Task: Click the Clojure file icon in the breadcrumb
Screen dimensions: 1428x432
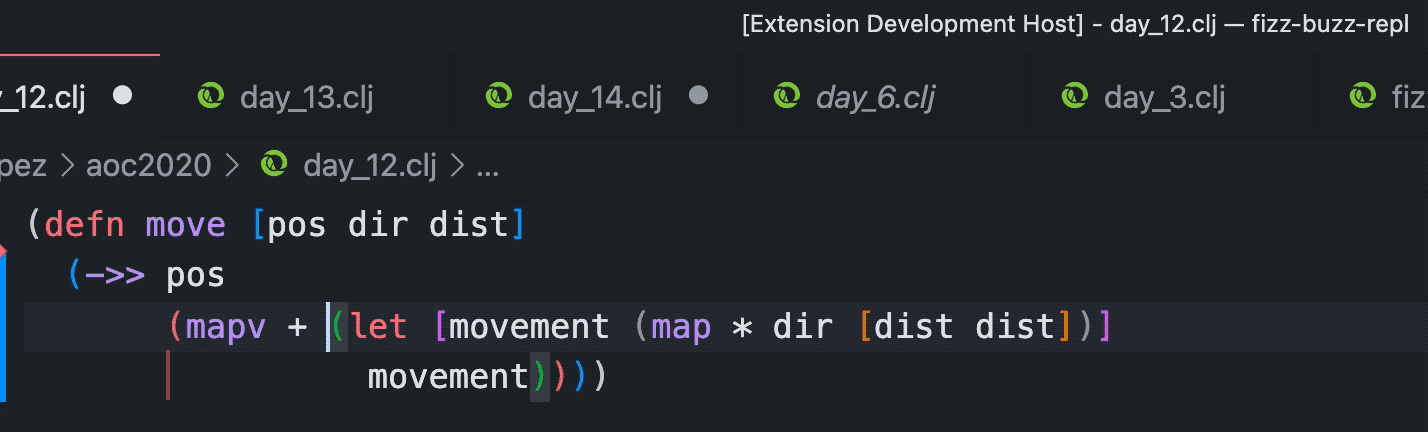Action: pos(273,164)
